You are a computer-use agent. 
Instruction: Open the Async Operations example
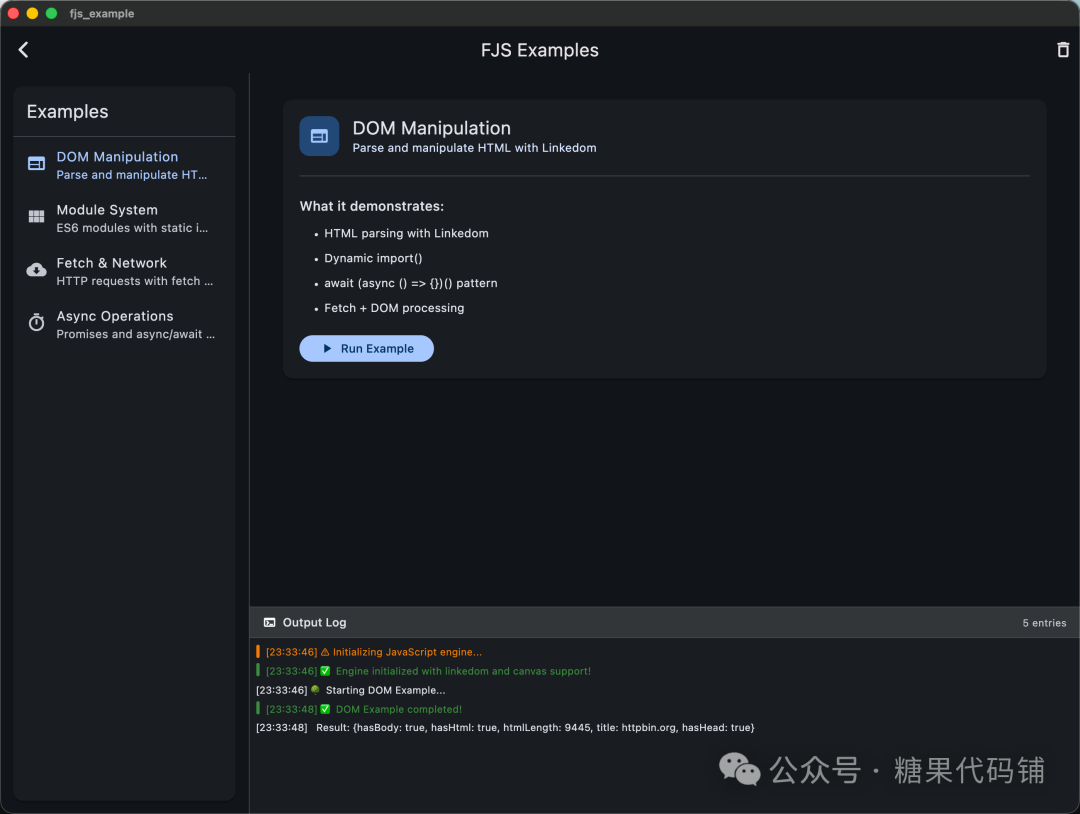(125, 324)
